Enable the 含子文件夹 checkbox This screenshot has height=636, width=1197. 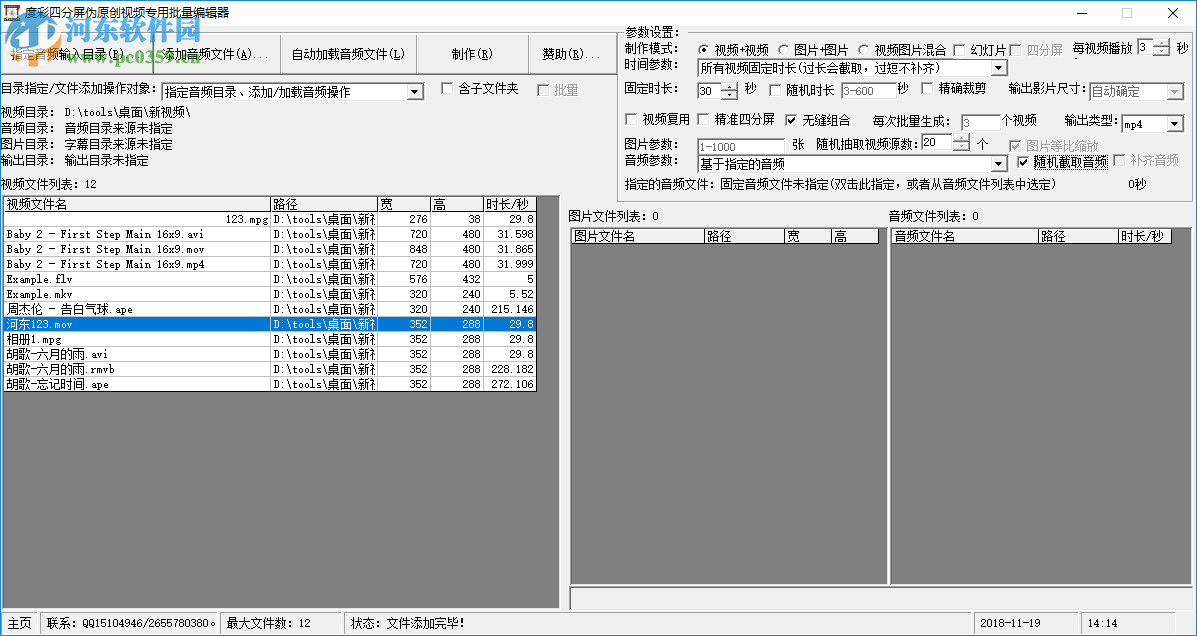tap(447, 89)
